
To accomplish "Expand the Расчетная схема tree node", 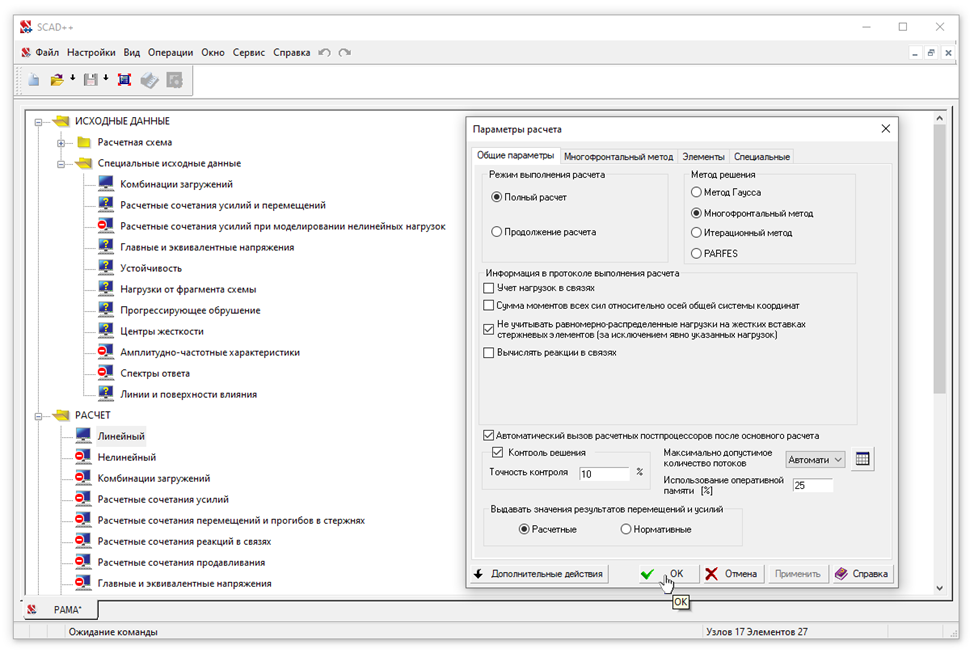I will [61, 143].
